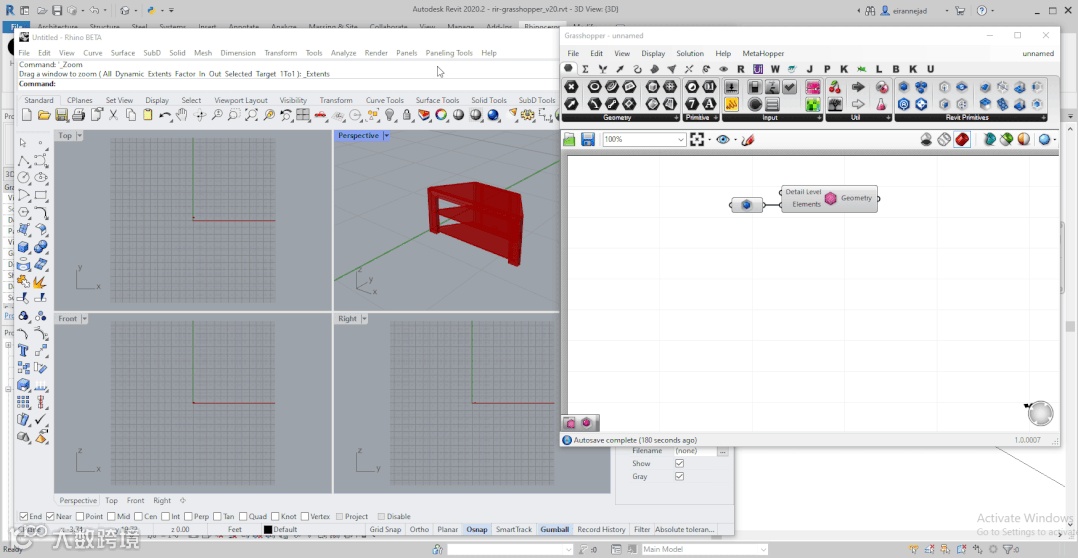This screenshot has height=558, width=1078.
Task: Uncheck the Gray checkbox in properties panel
Action: click(679, 477)
